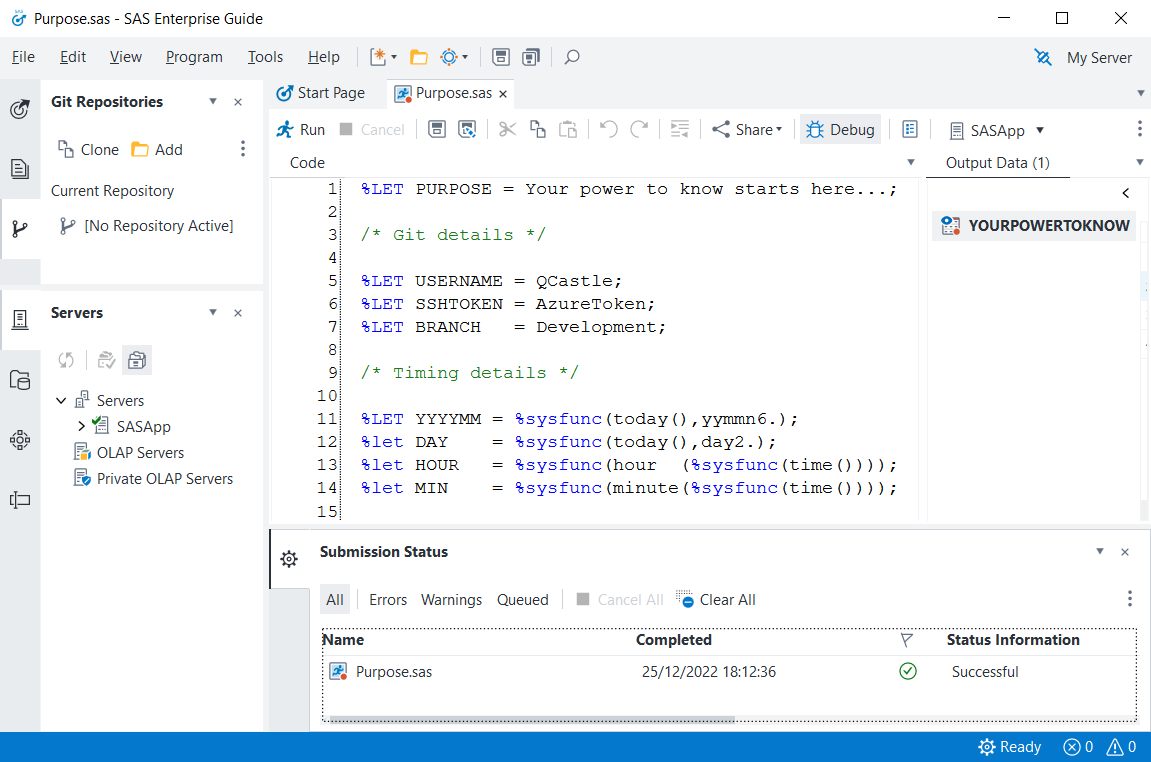
Task: Open the Program menu
Action: point(194,57)
